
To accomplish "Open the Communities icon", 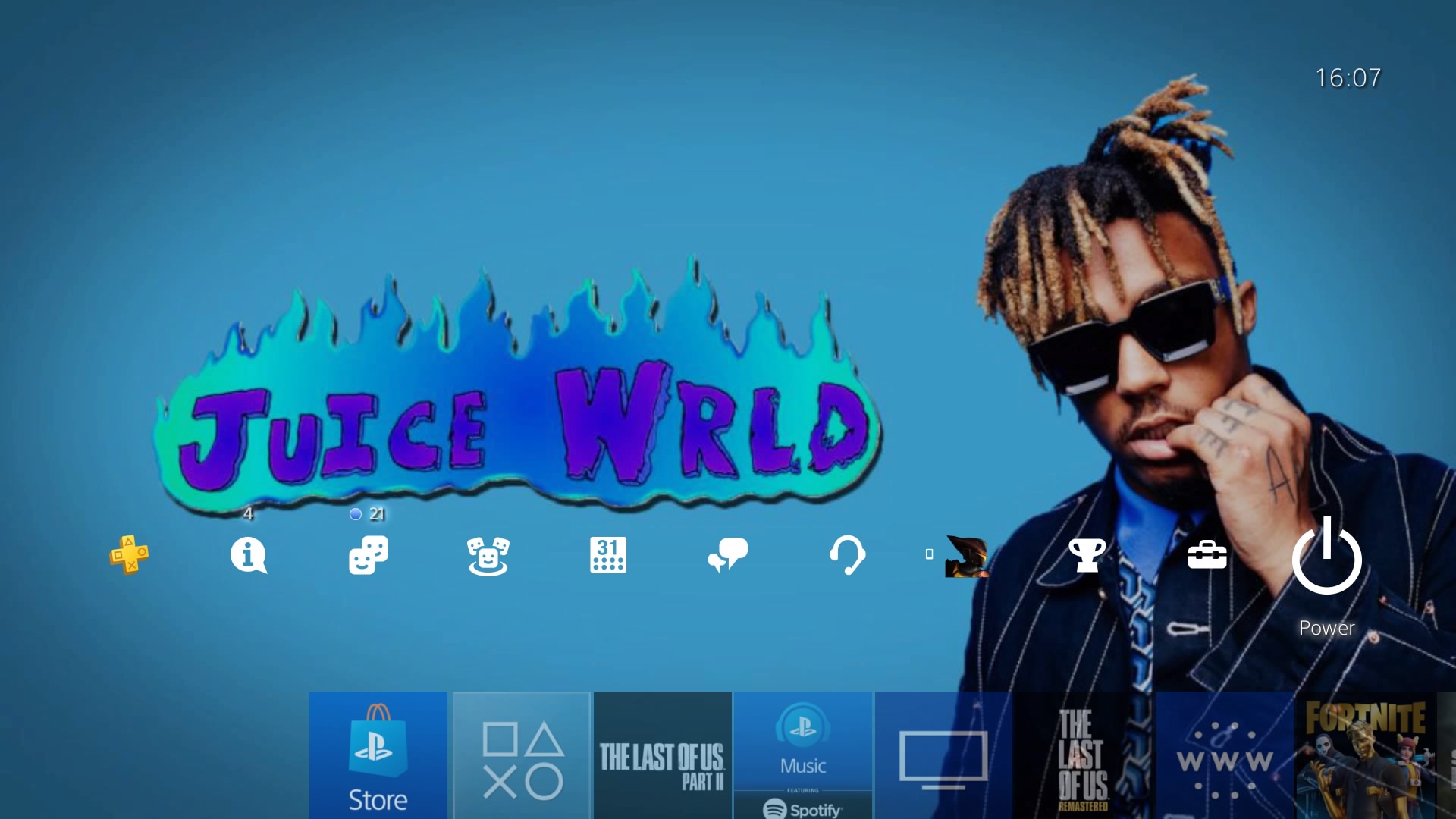I will click(488, 556).
